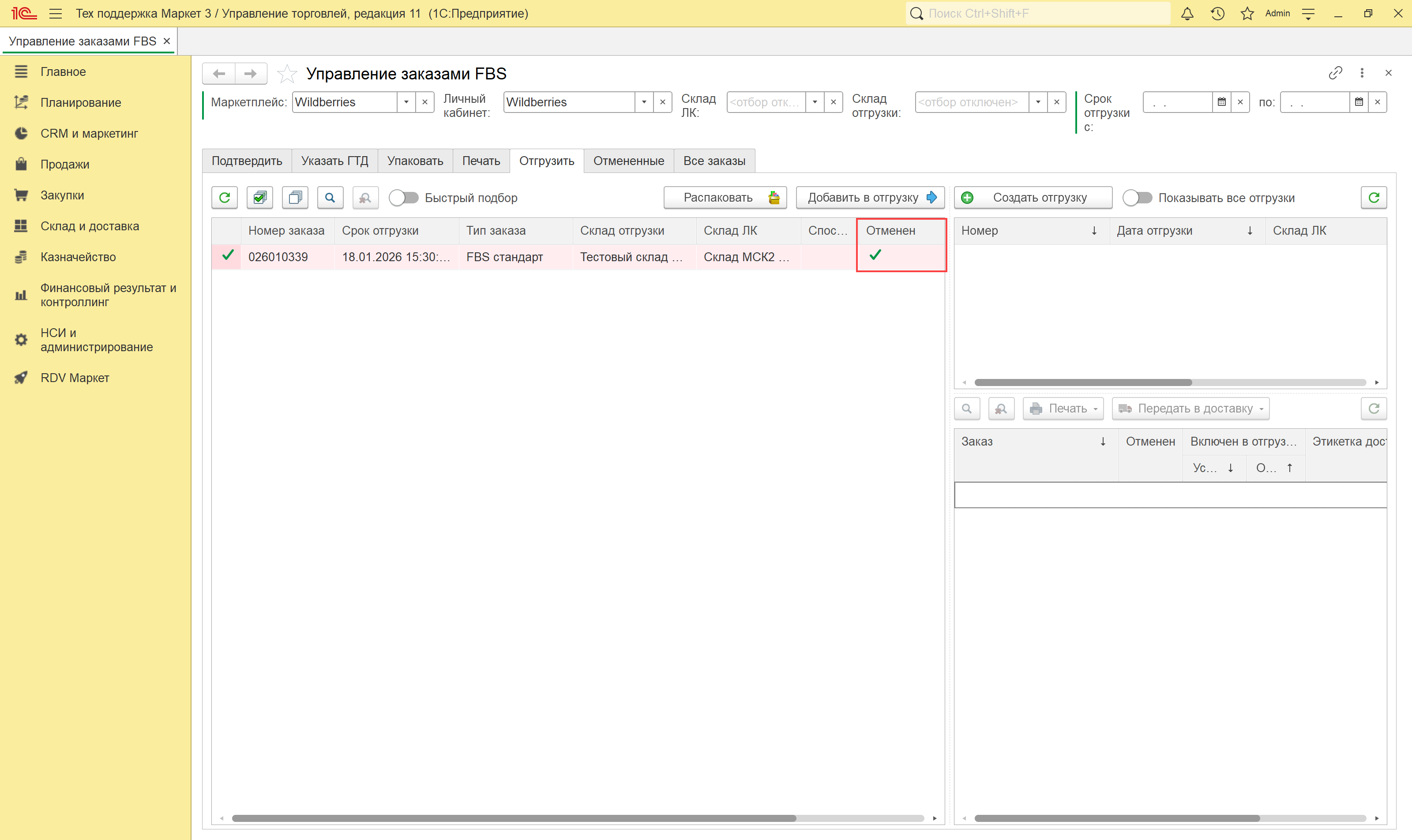The width and height of the screenshot is (1412, 840).
Task: Open calendar for Срок отгрузки start date
Action: [x=1221, y=102]
